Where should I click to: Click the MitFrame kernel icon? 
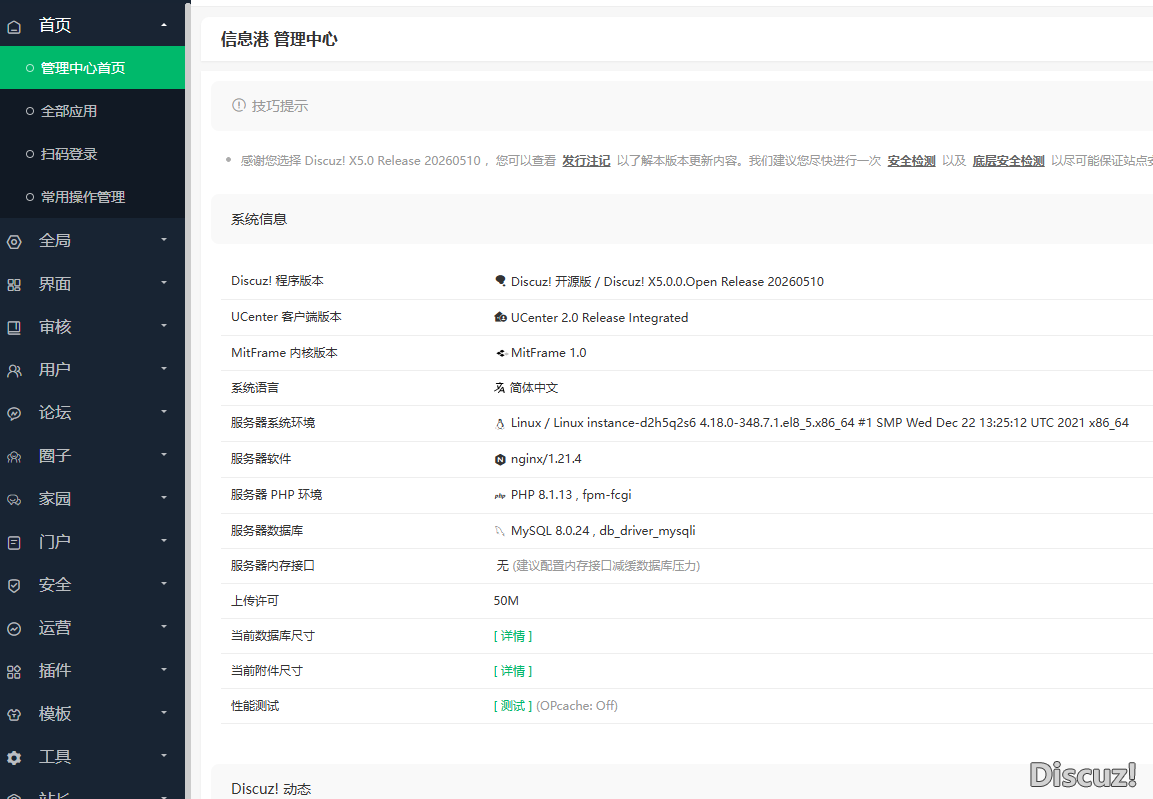coord(500,353)
